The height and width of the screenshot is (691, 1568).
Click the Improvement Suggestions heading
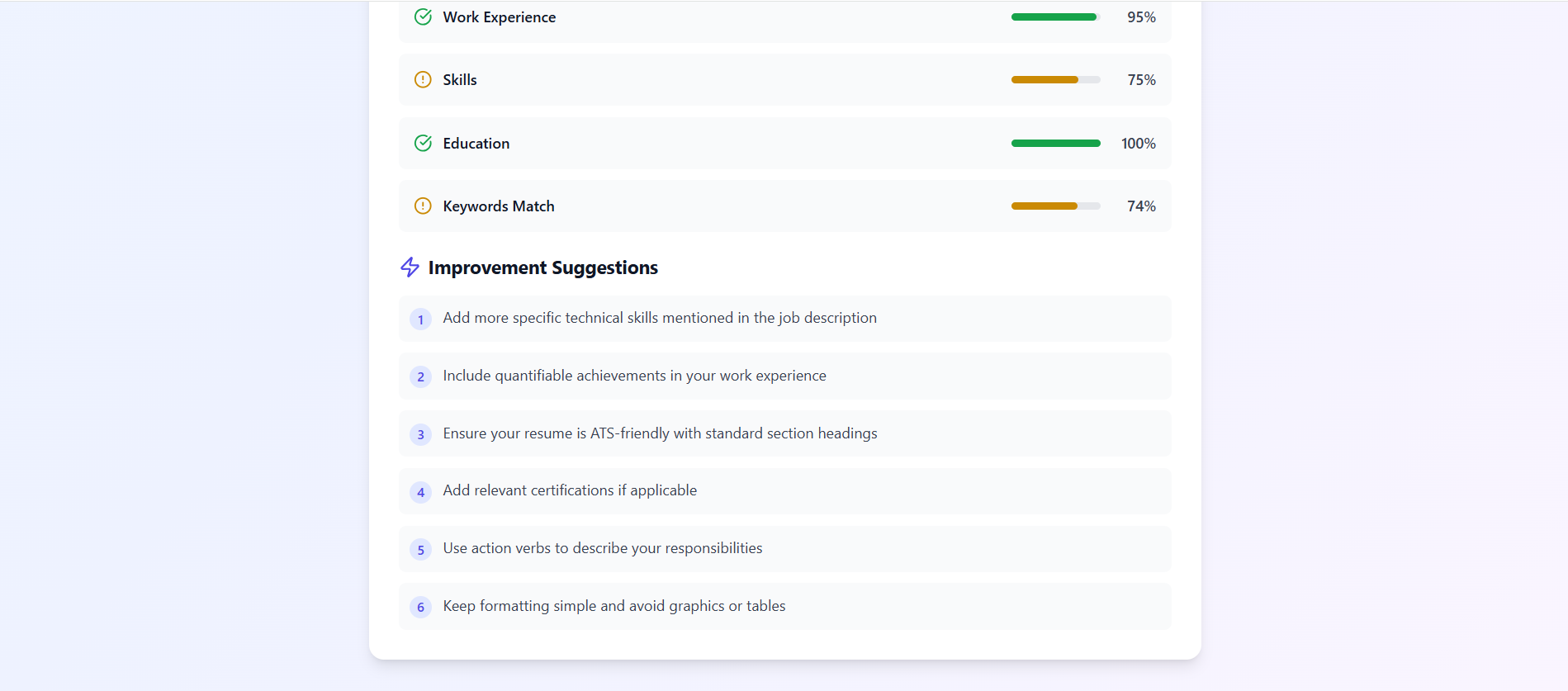[x=542, y=267]
